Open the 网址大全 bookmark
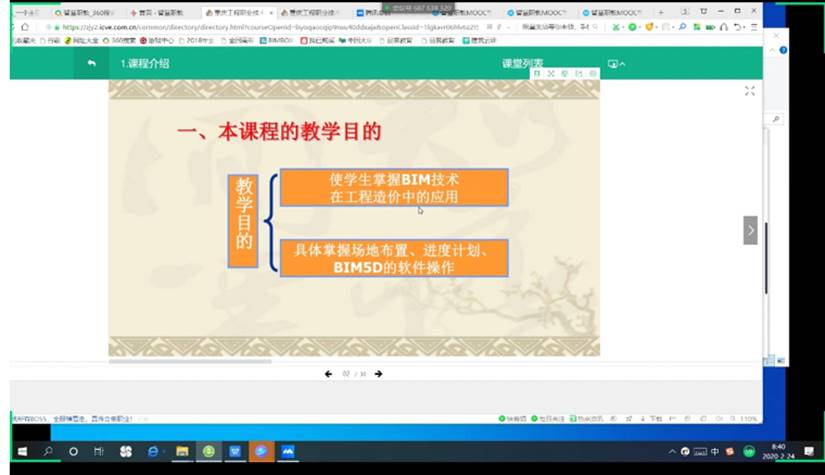Image resolution: width=825 pixels, height=475 pixels. (x=82, y=41)
